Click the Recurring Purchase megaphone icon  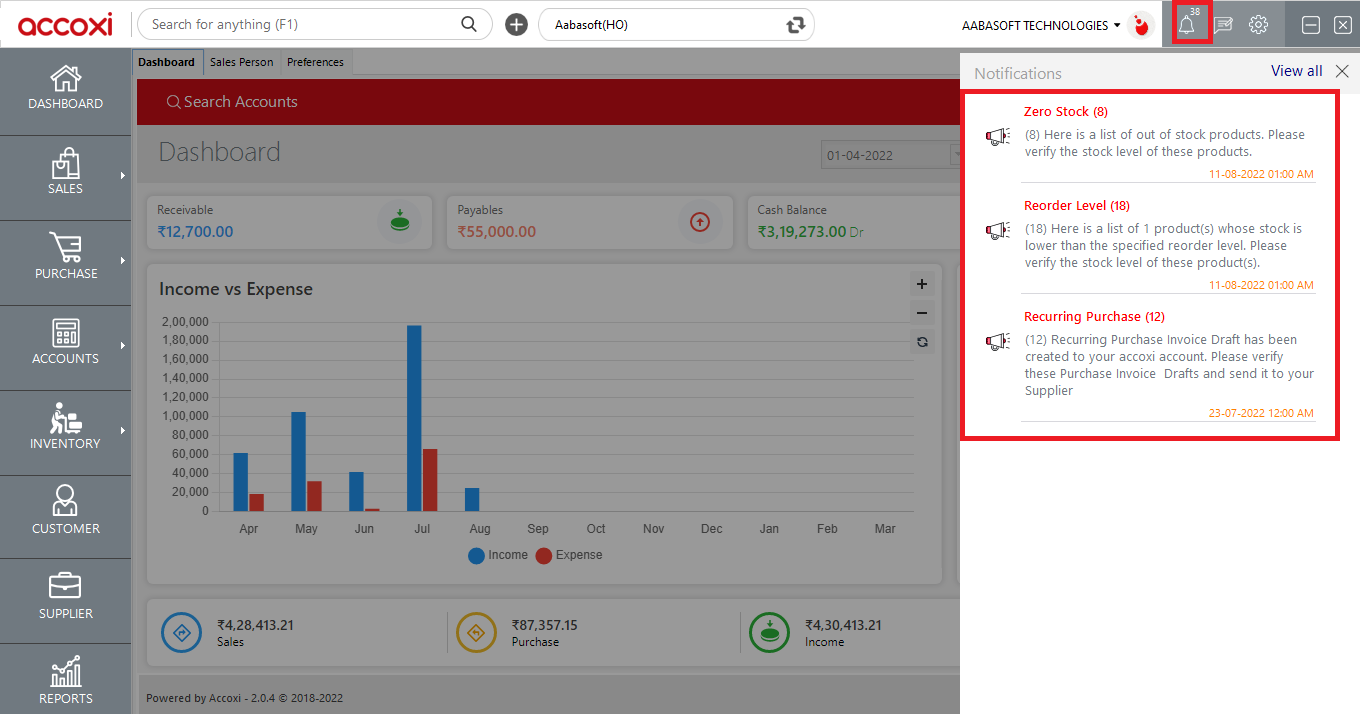(997, 342)
